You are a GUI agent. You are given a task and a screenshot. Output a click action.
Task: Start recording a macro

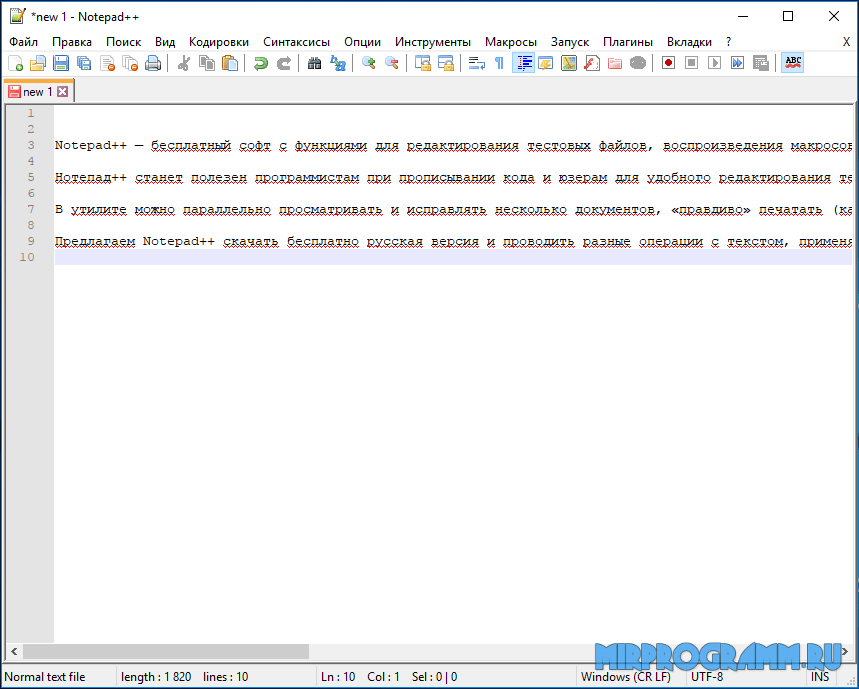(x=668, y=64)
